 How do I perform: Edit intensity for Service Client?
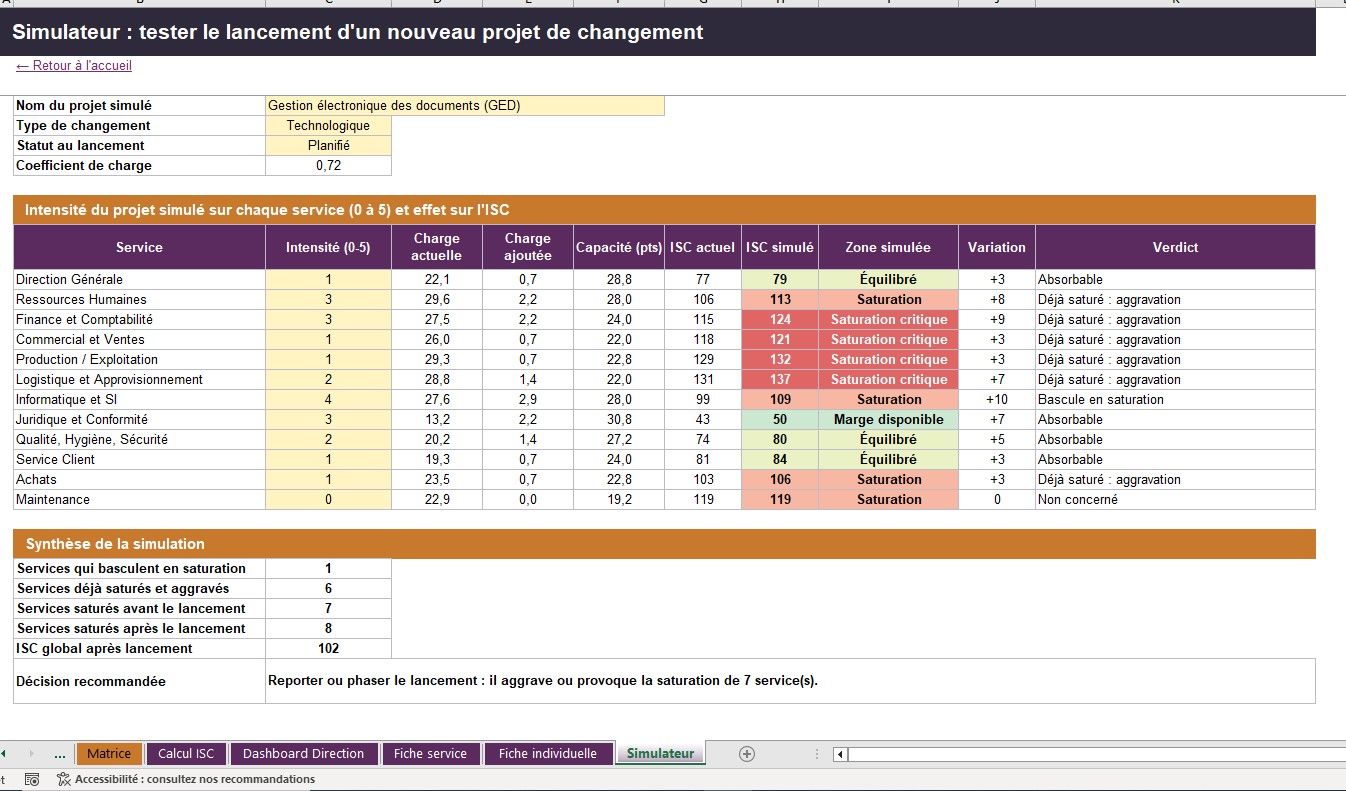coord(328,460)
